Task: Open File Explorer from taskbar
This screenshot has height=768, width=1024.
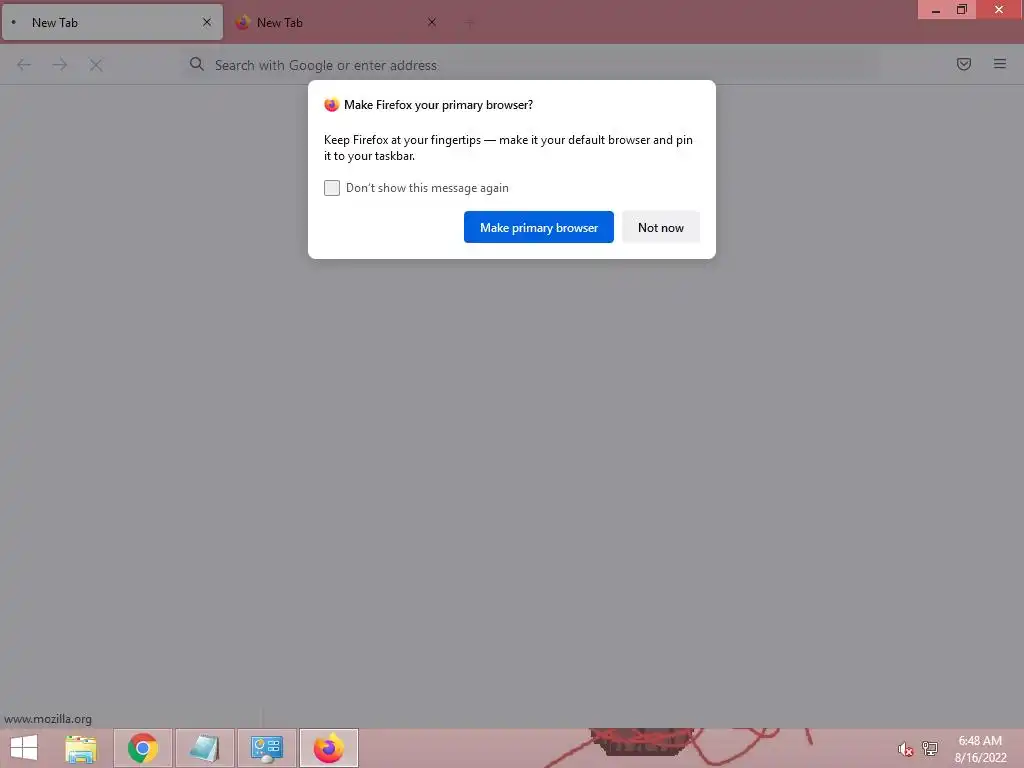Action: pyautogui.click(x=81, y=748)
